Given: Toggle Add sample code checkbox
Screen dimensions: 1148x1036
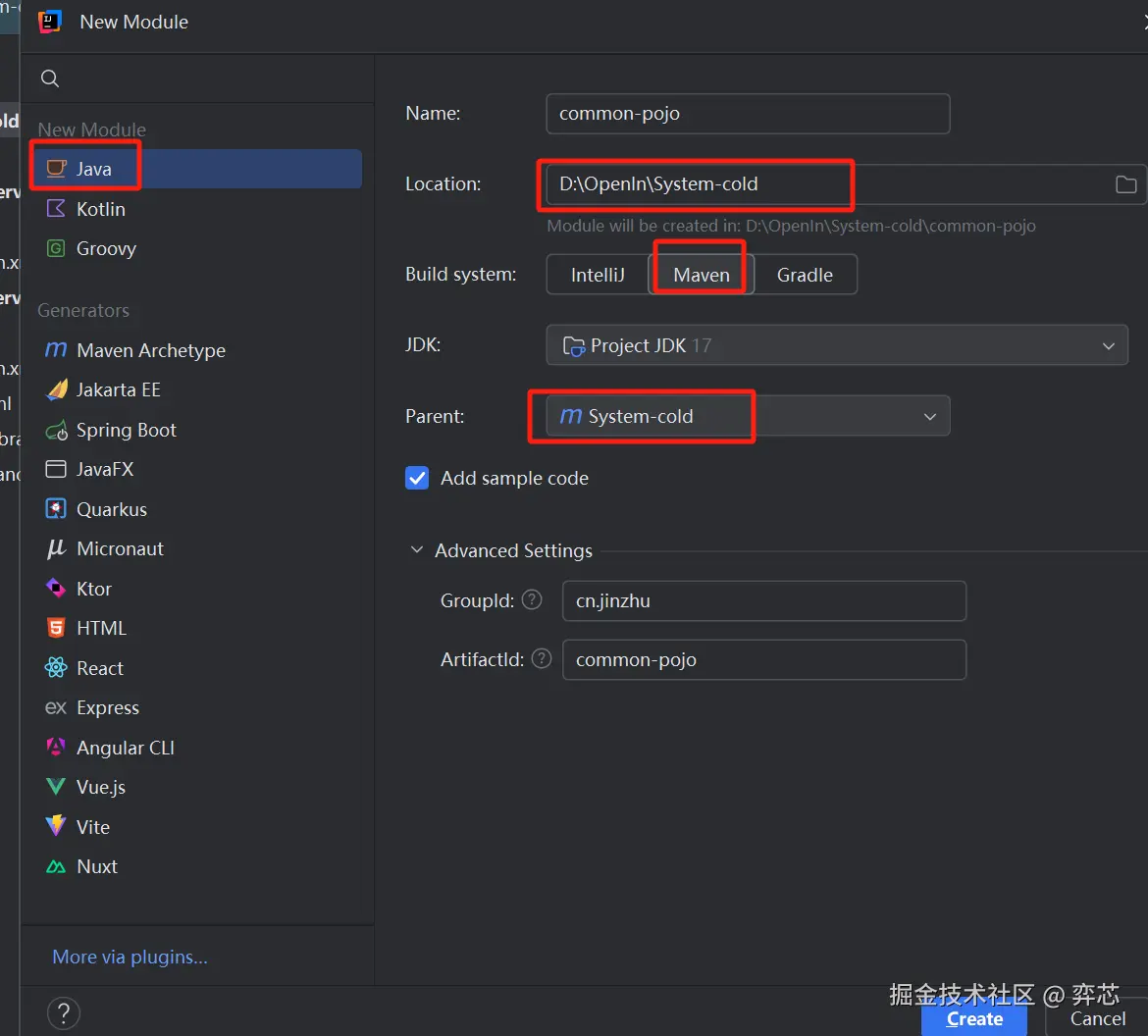Looking at the screenshot, I should click(417, 478).
